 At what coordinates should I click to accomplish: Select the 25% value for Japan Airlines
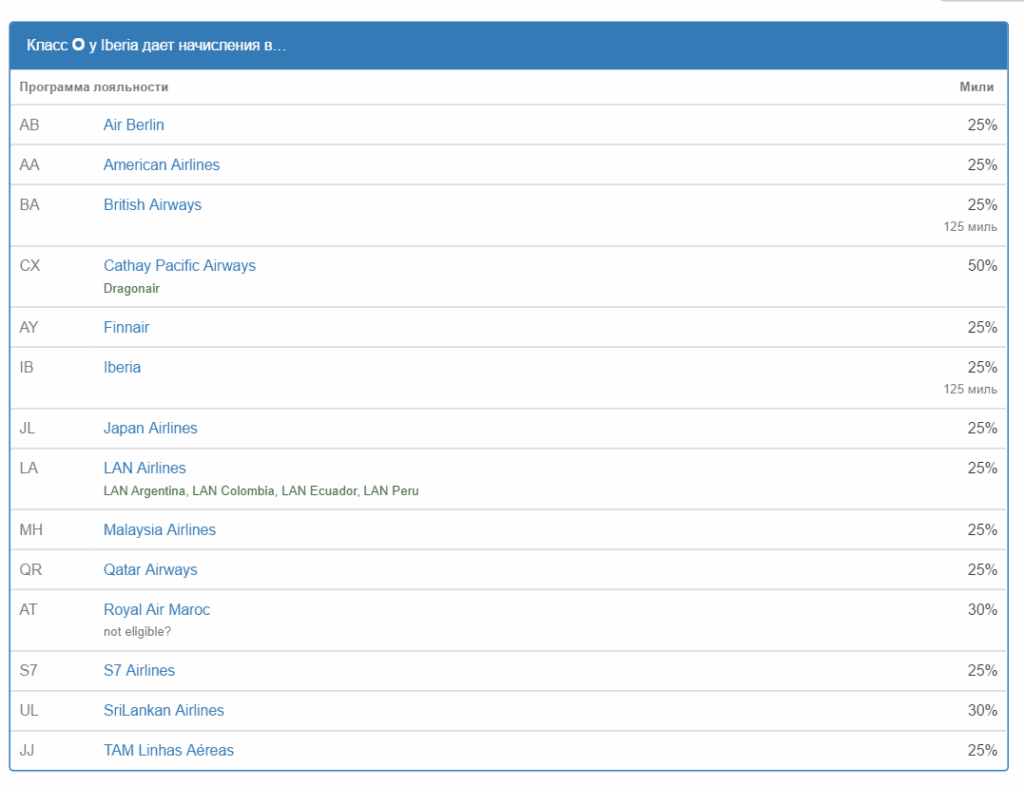point(982,428)
